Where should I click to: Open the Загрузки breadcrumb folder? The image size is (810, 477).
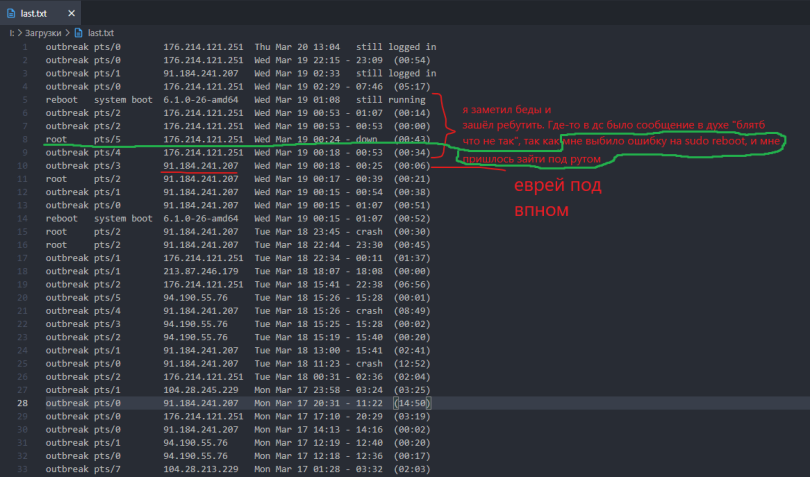click(43, 33)
